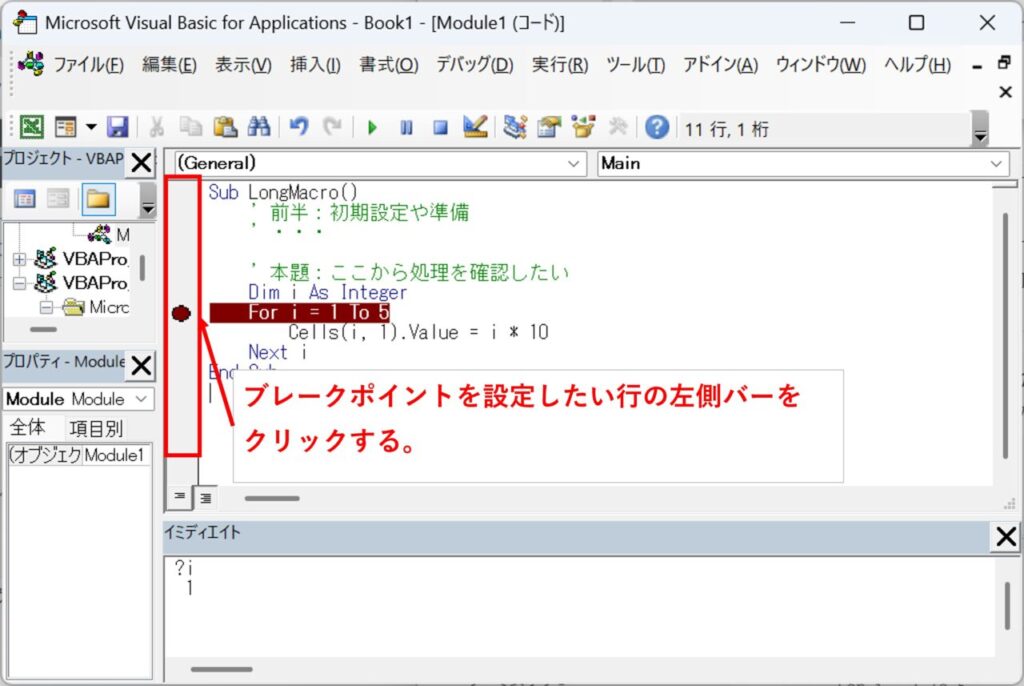The height and width of the screenshot is (686, 1024).
Task: Select the second VBAProject tree item
Action: [x=95, y=283]
